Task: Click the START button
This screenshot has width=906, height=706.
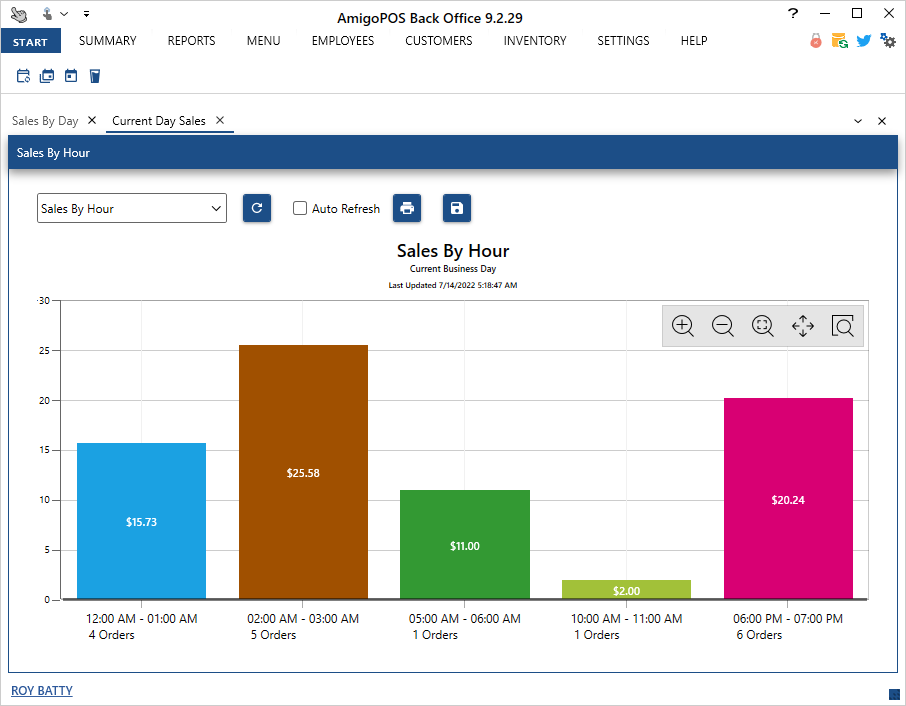Action: pos(31,41)
